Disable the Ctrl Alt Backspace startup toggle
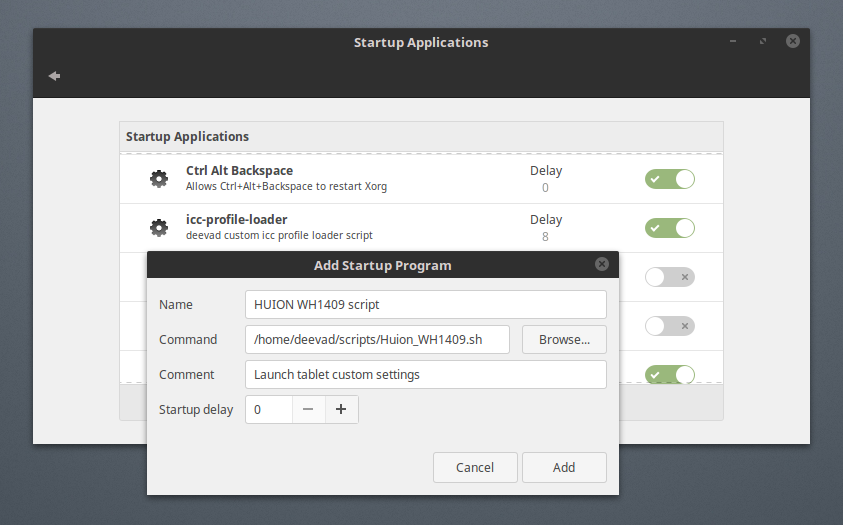The image size is (843, 525). [x=669, y=179]
